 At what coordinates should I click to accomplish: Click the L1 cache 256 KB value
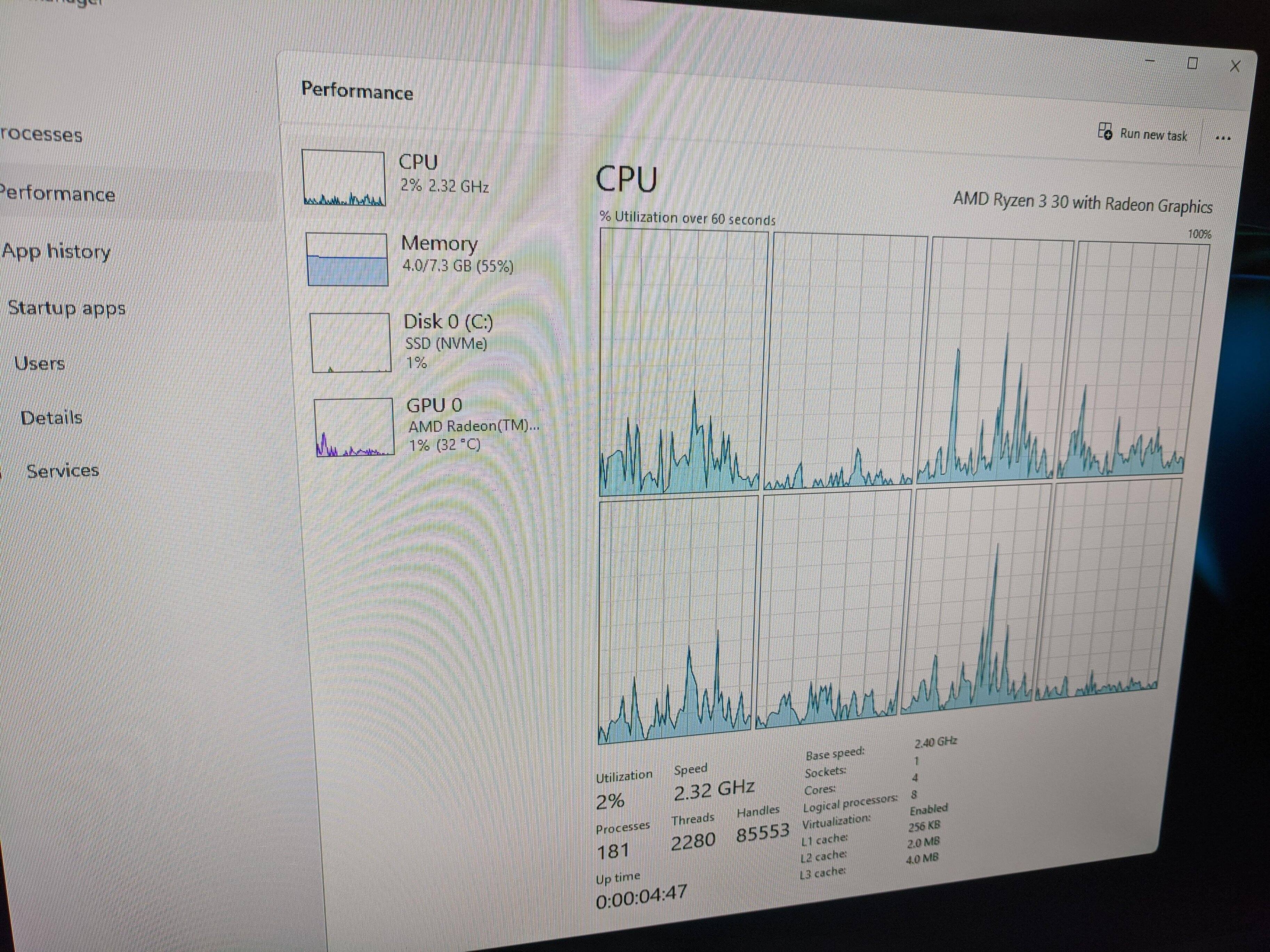[924, 826]
